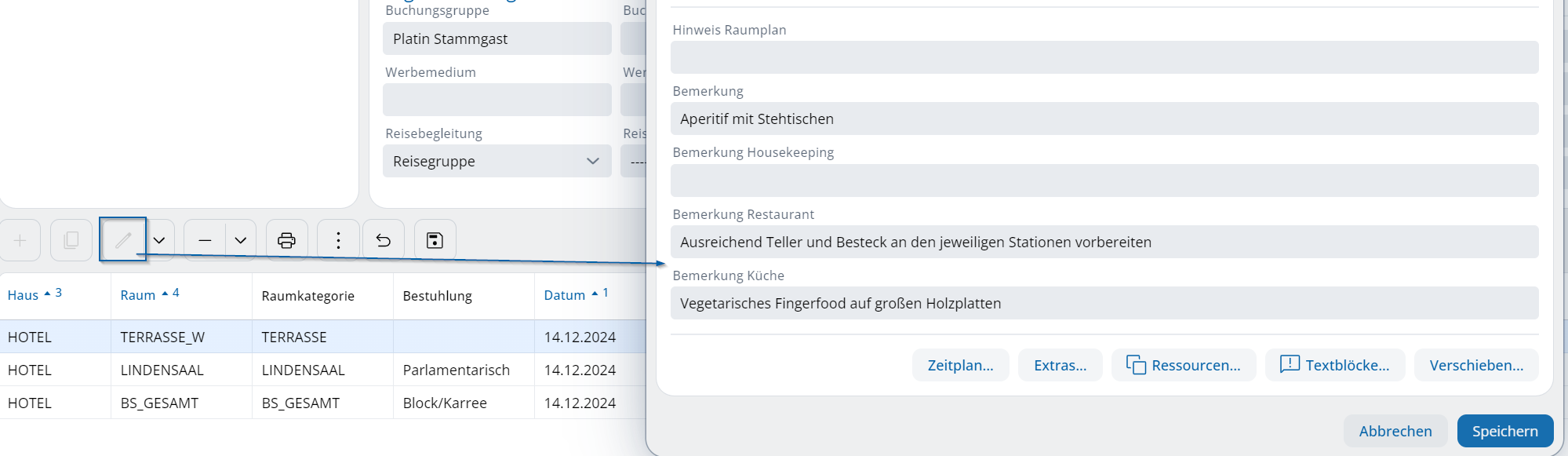Expand the remove button dropdown arrow
This screenshot has width=1568, height=456.
[241, 240]
